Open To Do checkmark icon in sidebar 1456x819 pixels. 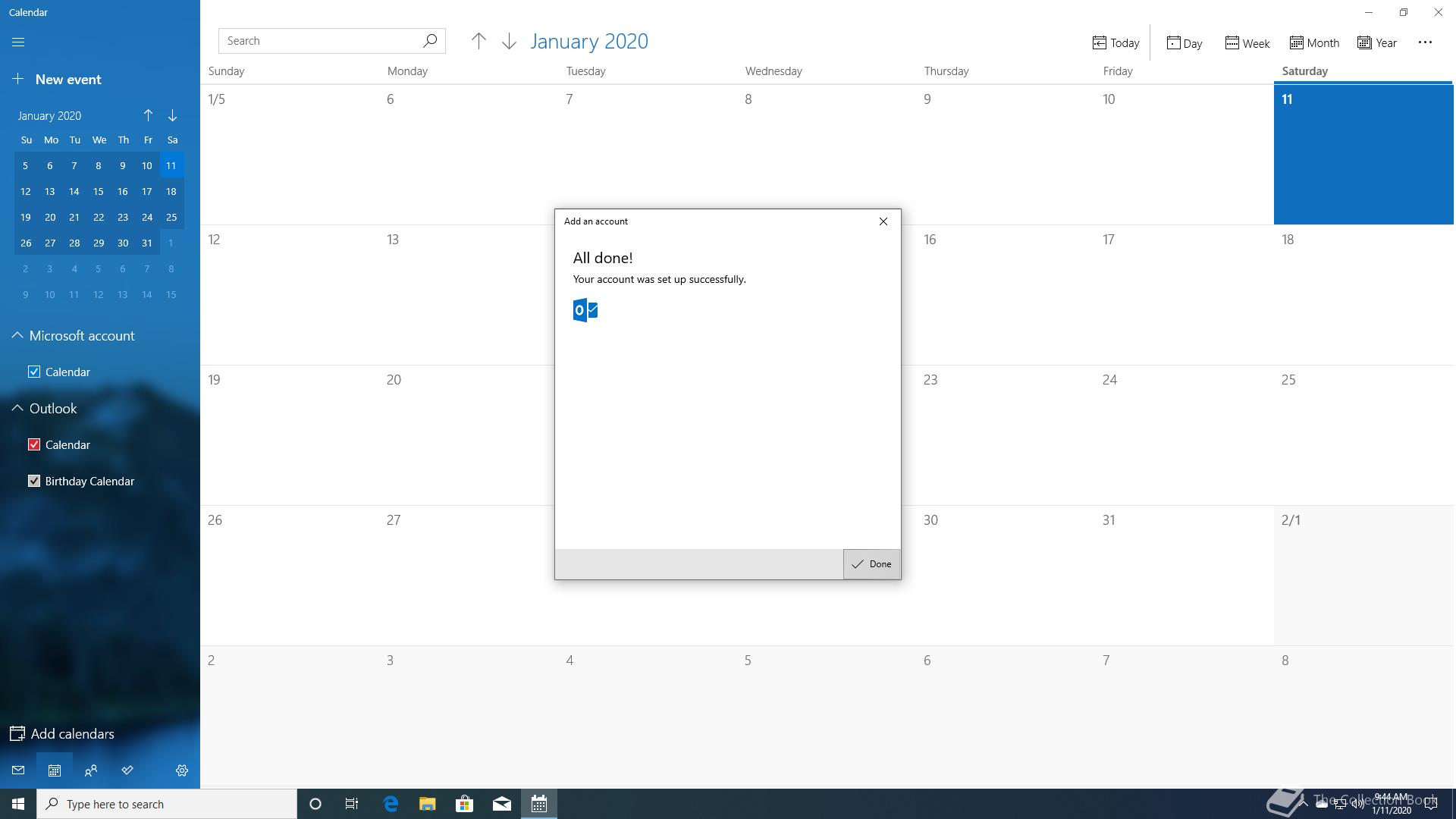pos(127,770)
